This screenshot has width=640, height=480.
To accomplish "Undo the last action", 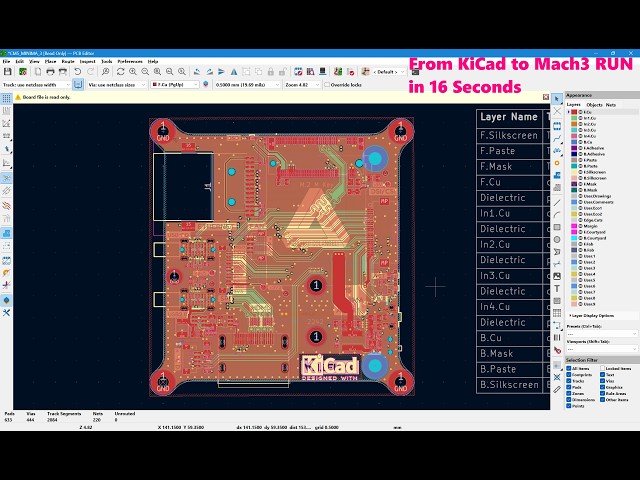I will 78,72.
